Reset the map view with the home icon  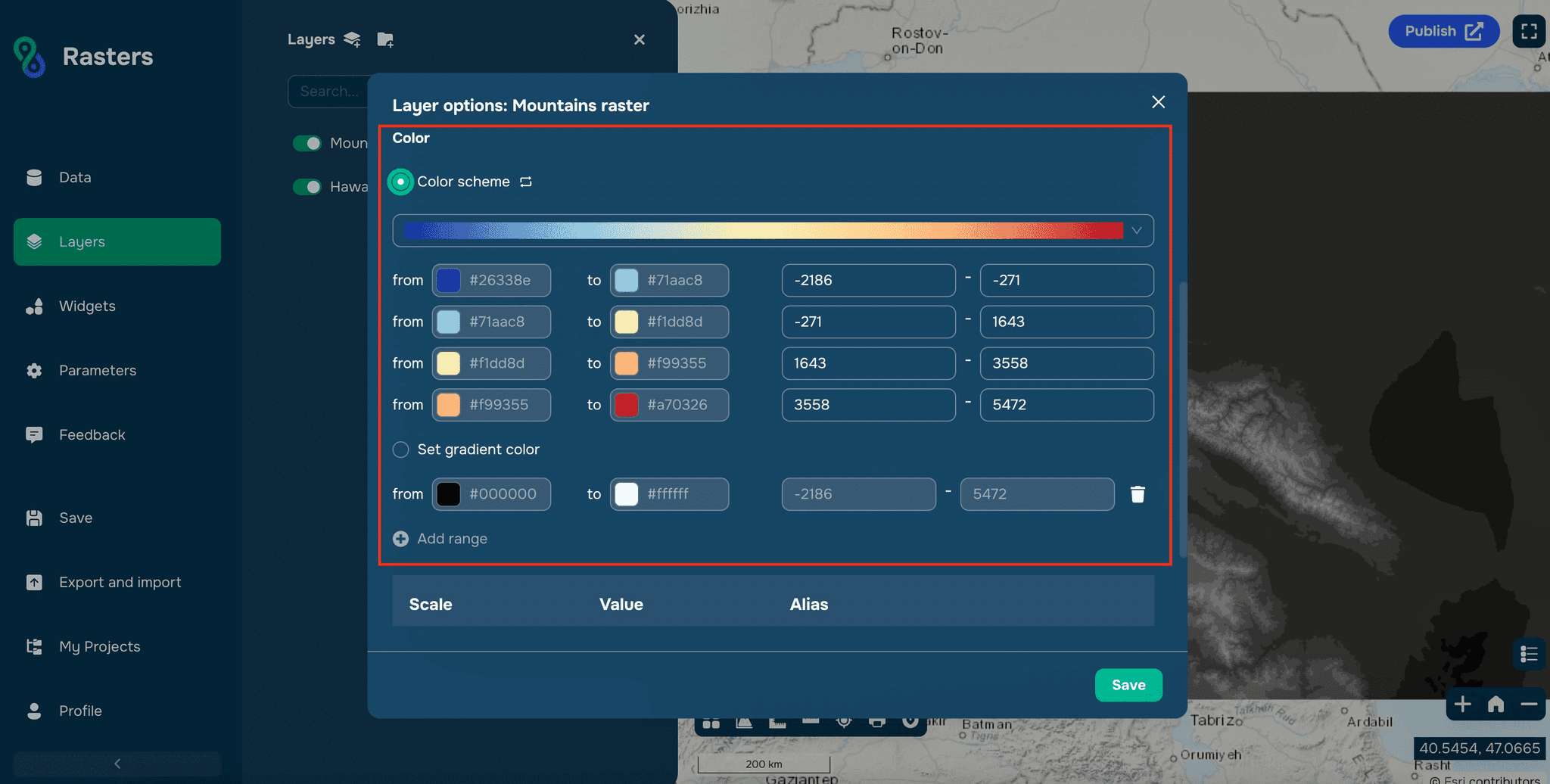[1496, 705]
